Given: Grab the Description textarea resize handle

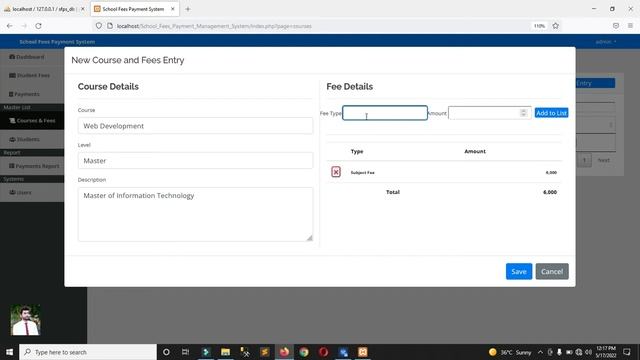Looking at the screenshot, I should click(x=309, y=238).
